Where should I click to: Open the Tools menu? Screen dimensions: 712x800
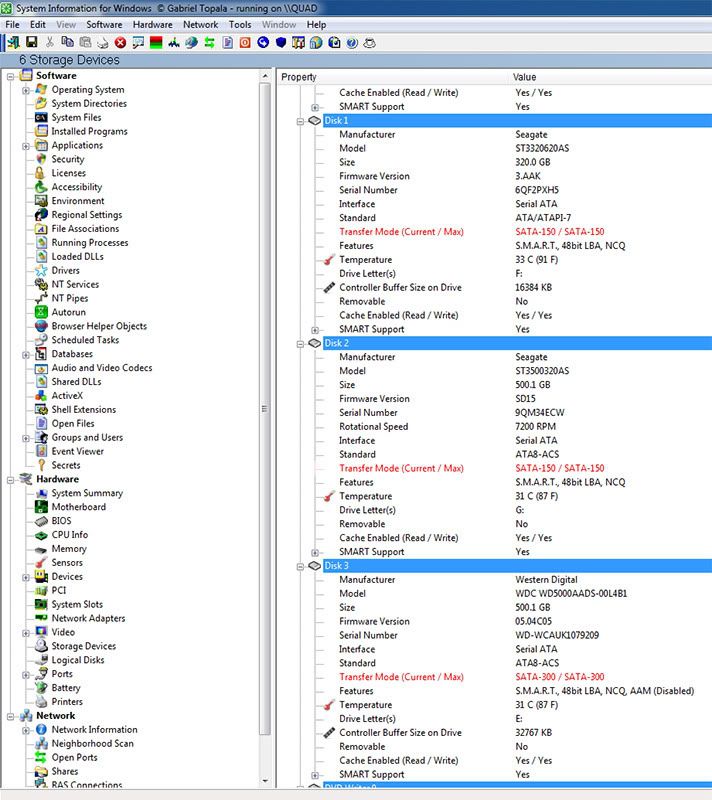[240, 24]
